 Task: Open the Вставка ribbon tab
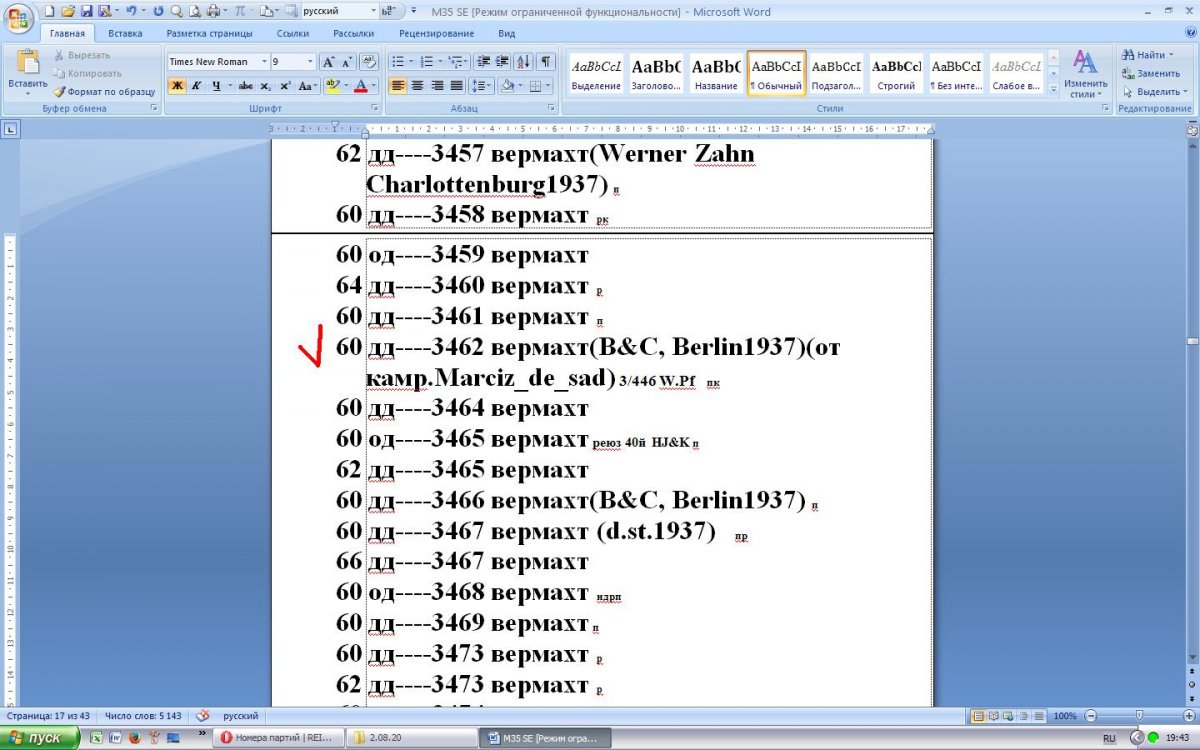tap(125, 33)
